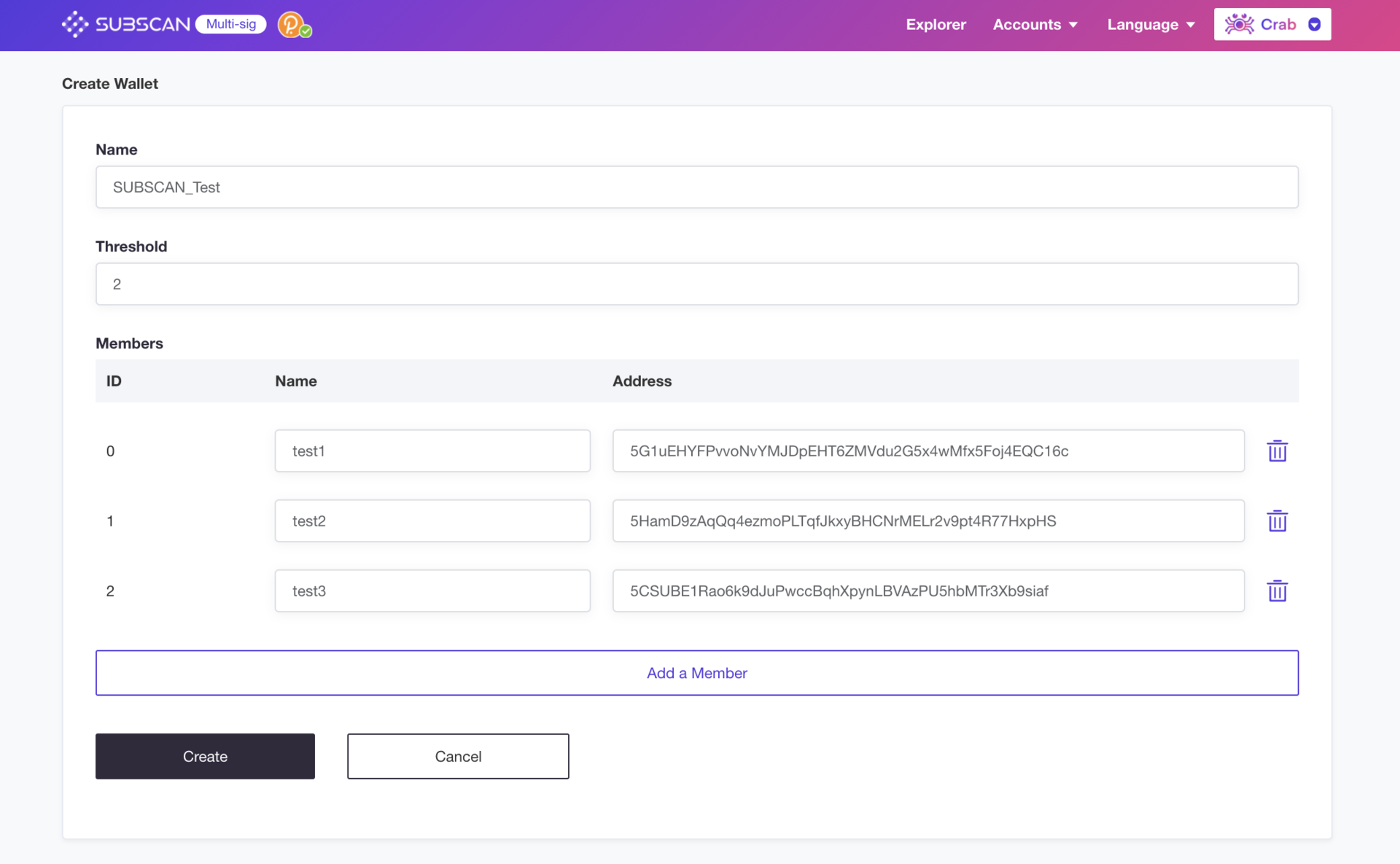Click the test3 address input
The width and height of the screenshot is (1400, 864).
pos(927,591)
